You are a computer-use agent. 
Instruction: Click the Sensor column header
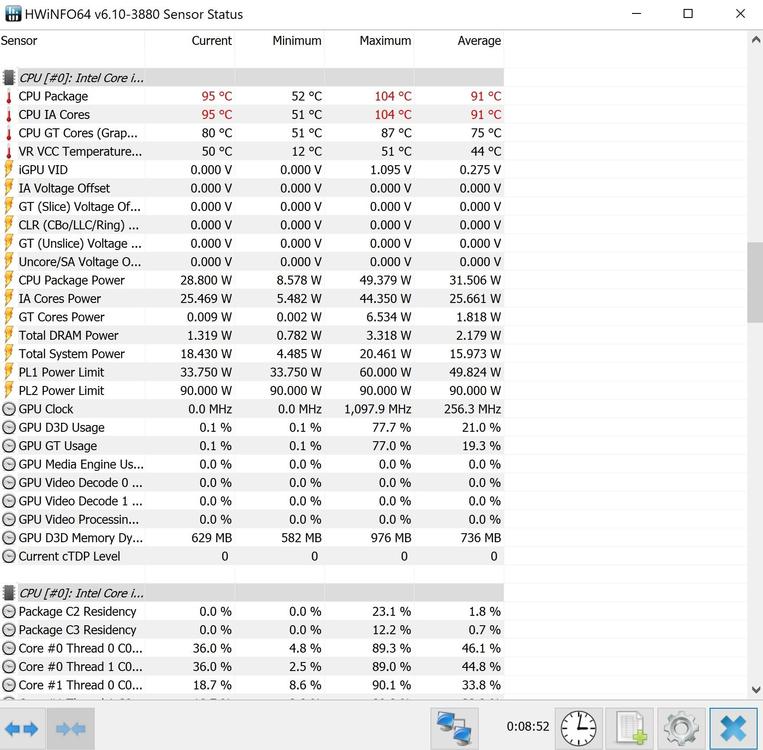tap(19, 41)
